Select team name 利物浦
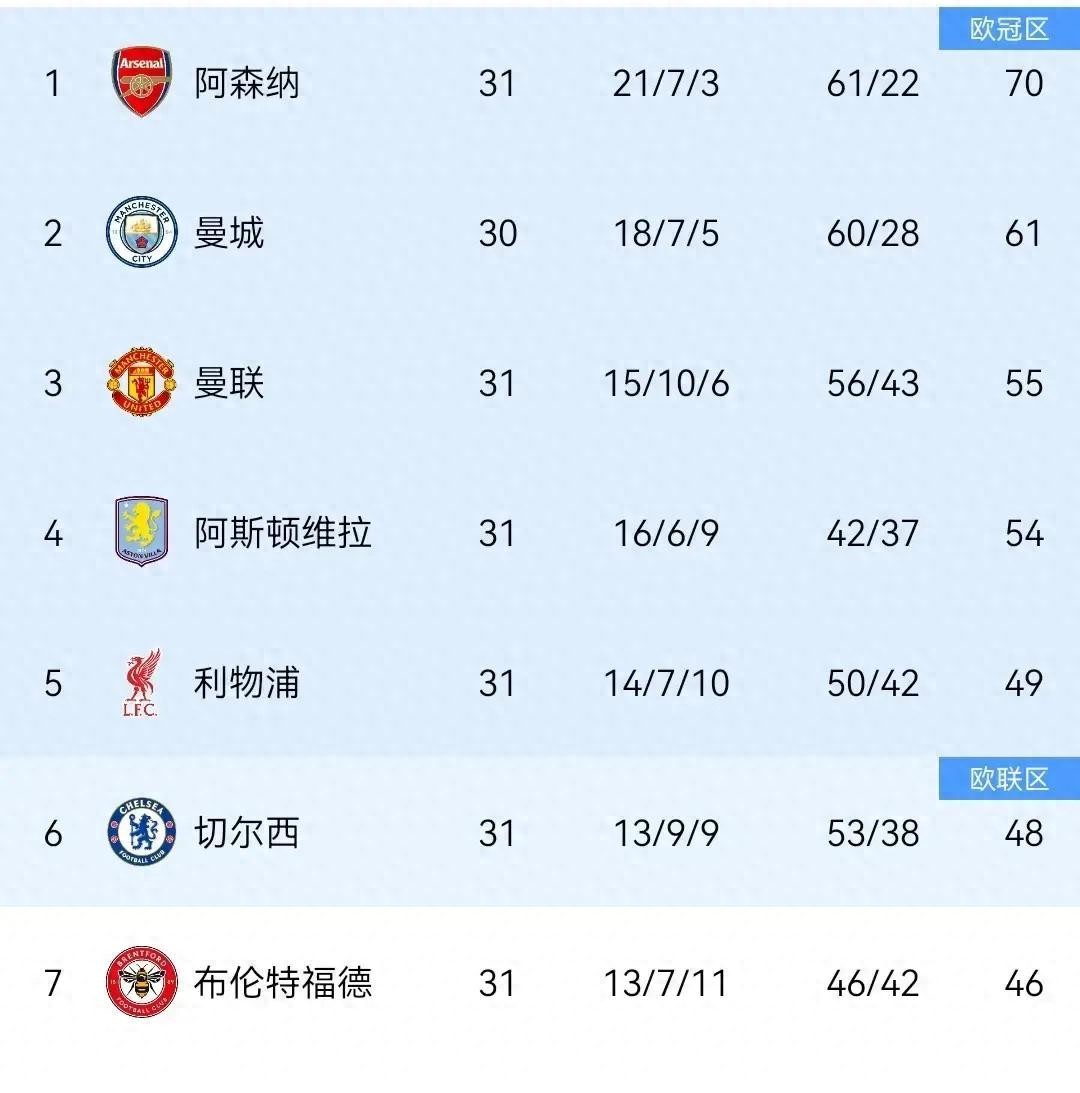The image size is (1080, 1093). tap(246, 683)
